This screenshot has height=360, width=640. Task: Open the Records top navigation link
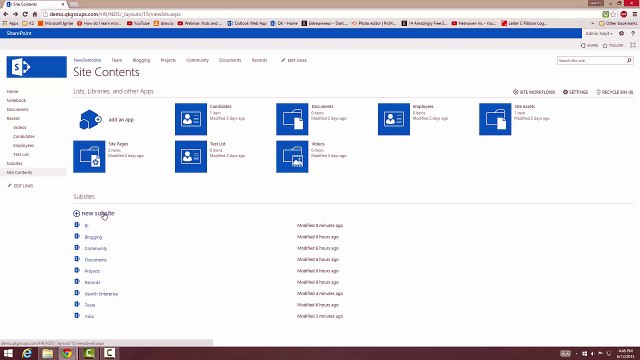pyautogui.click(x=259, y=60)
